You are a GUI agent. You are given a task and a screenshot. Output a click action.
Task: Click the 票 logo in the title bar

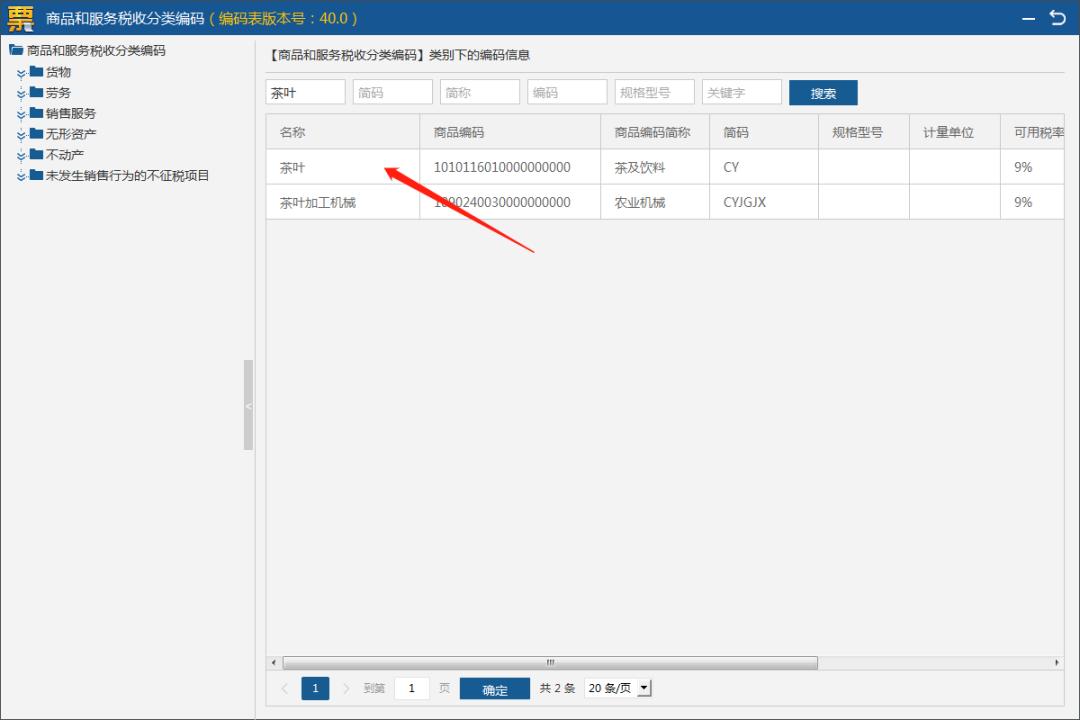[18, 17]
